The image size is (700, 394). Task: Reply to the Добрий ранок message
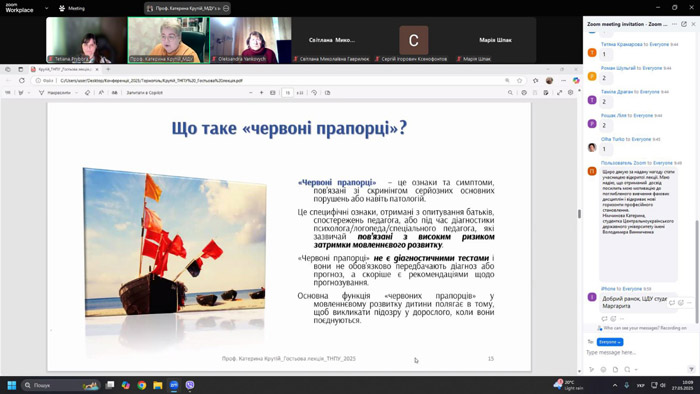604,319
